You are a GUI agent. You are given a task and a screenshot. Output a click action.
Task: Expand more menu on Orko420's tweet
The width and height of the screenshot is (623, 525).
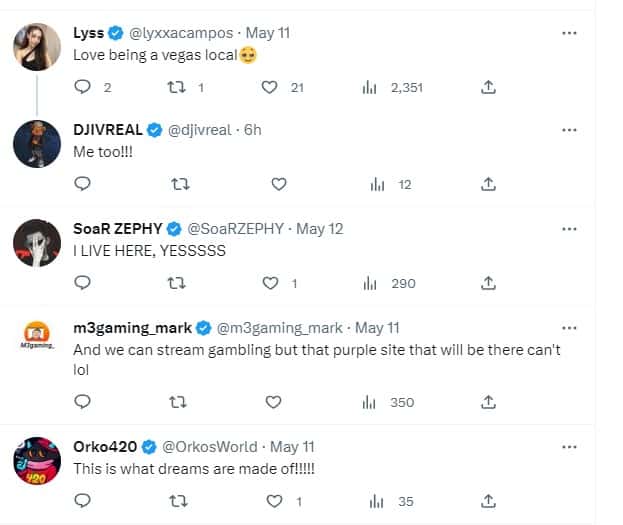pos(569,446)
